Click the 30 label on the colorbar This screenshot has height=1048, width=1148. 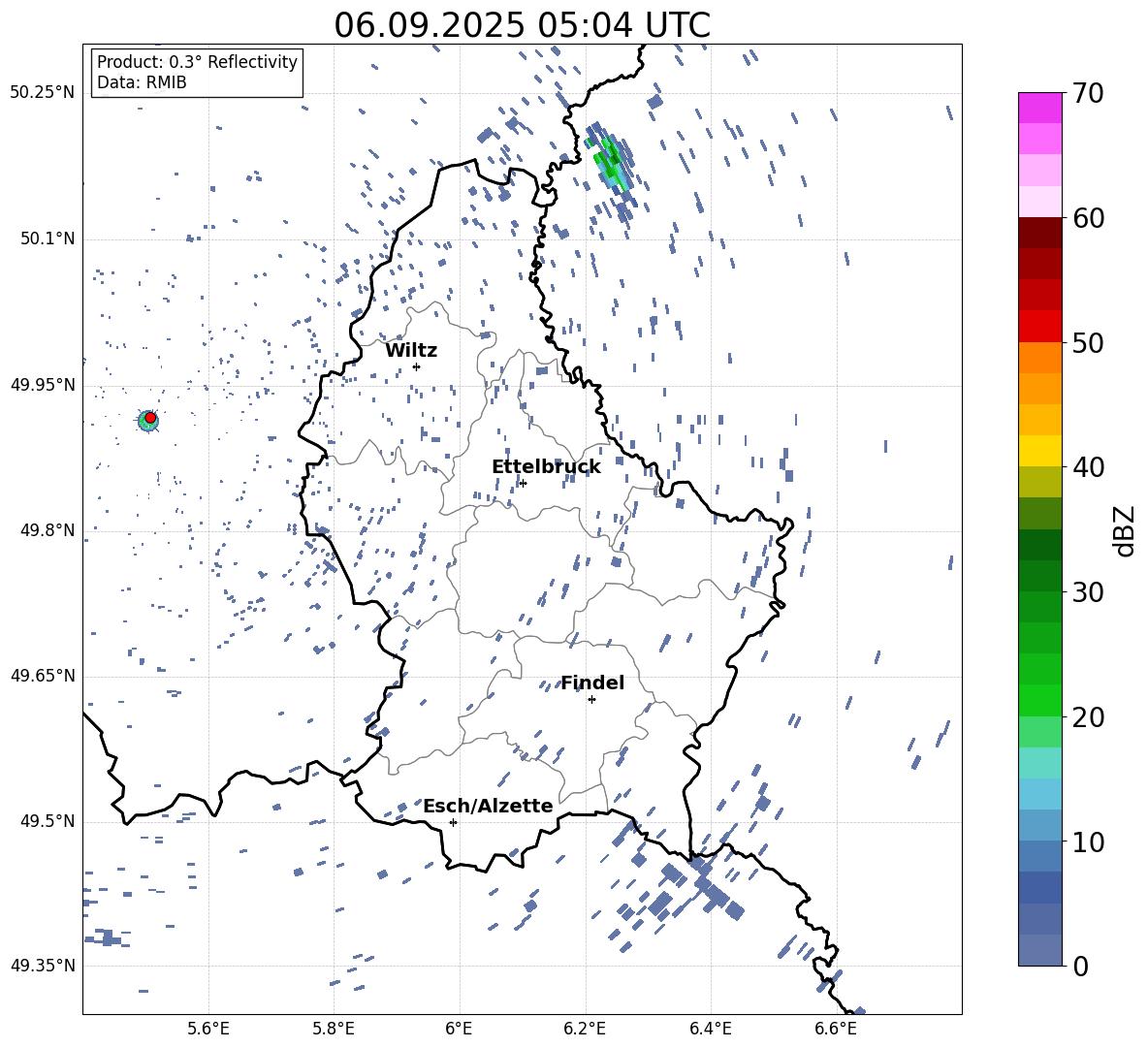tap(1087, 592)
